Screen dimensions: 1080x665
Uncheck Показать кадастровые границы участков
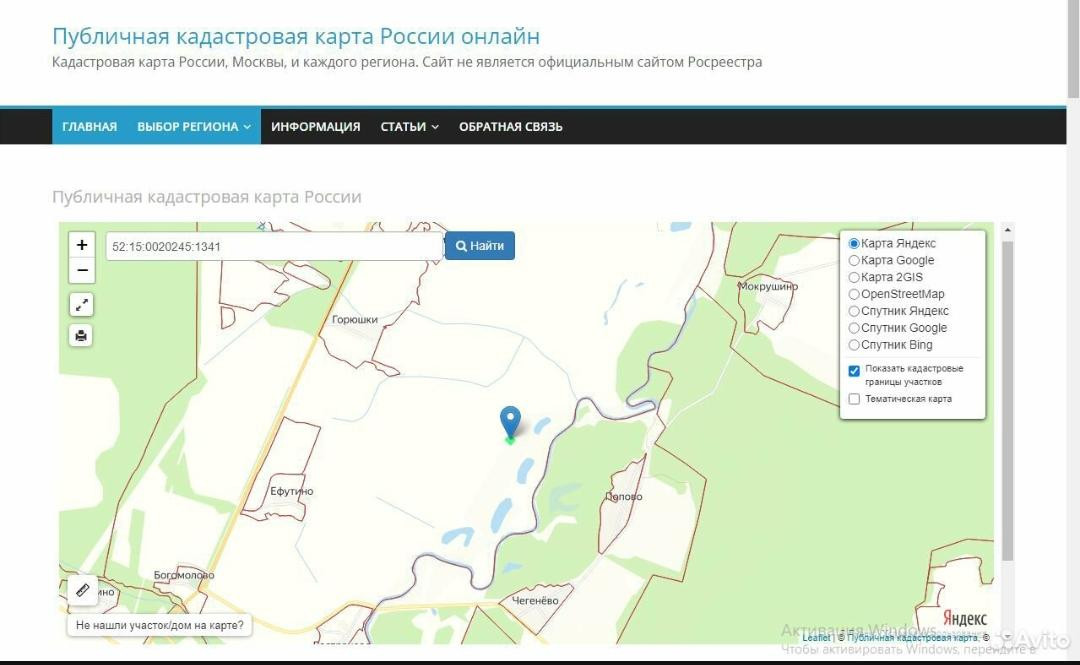(x=854, y=371)
